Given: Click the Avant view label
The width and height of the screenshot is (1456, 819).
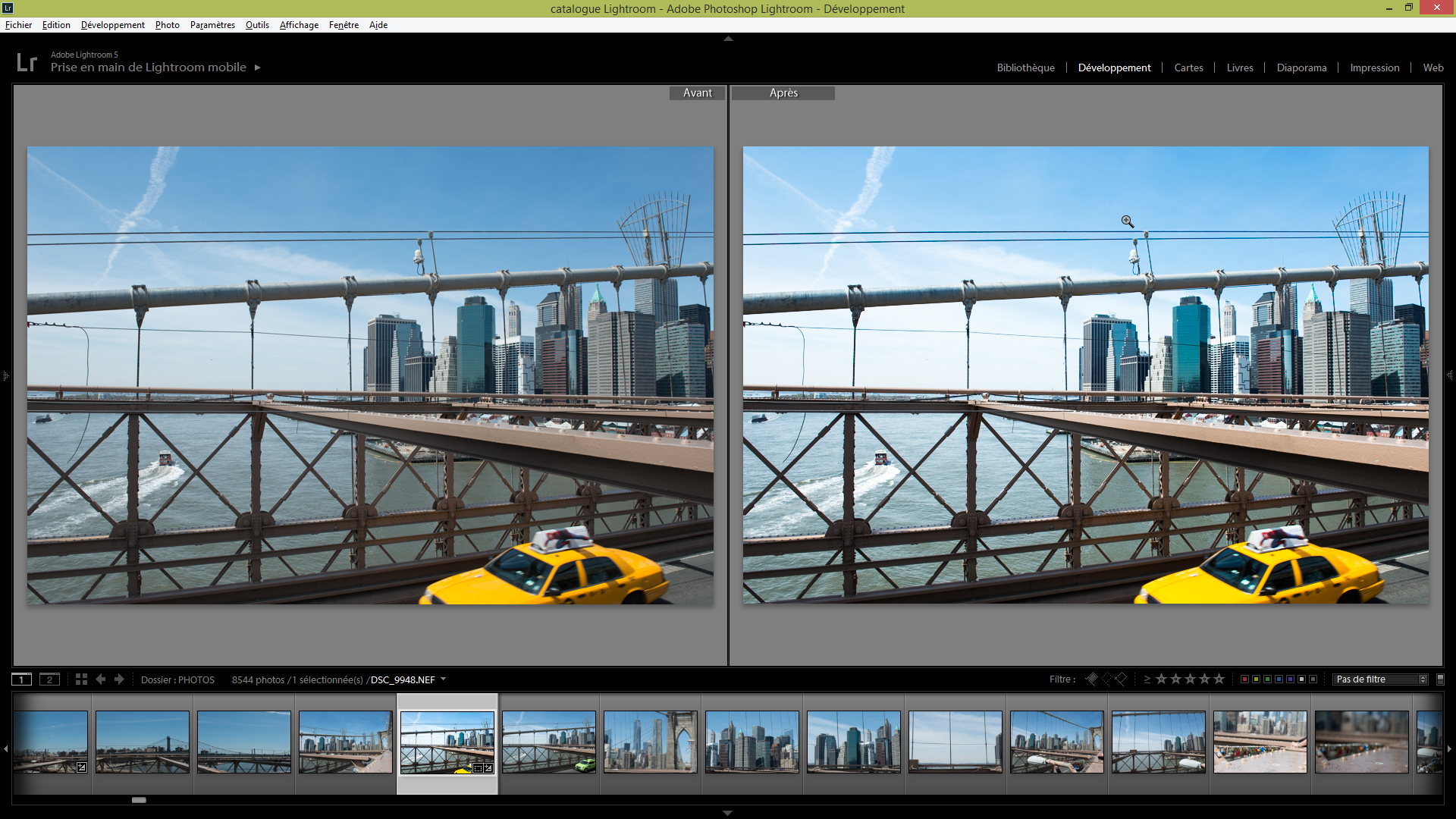Looking at the screenshot, I should coord(697,93).
